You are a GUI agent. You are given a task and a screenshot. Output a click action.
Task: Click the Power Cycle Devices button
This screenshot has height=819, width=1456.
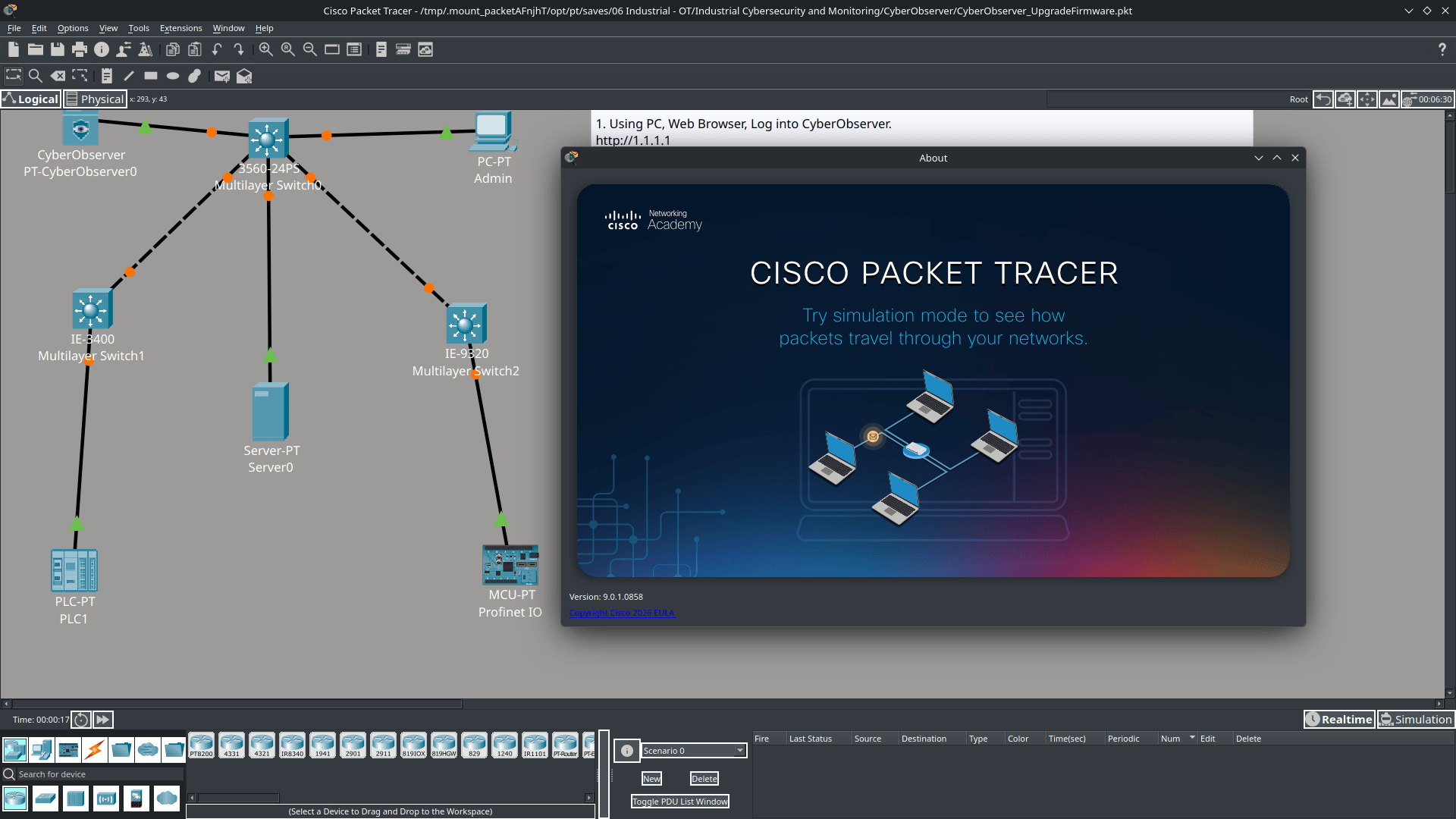tap(81, 720)
